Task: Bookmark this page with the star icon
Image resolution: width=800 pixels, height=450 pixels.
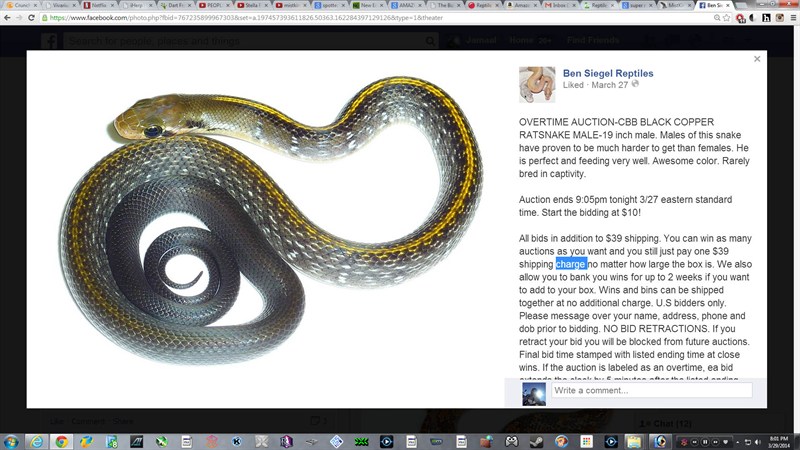Action: click(727, 17)
